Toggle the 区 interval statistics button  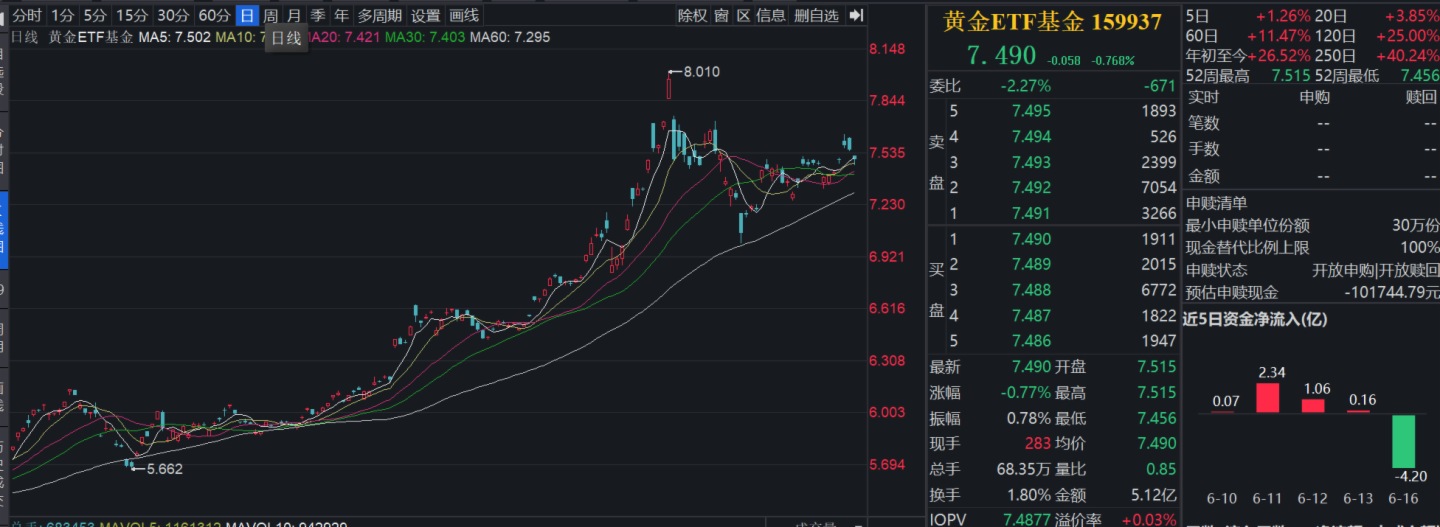(743, 15)
